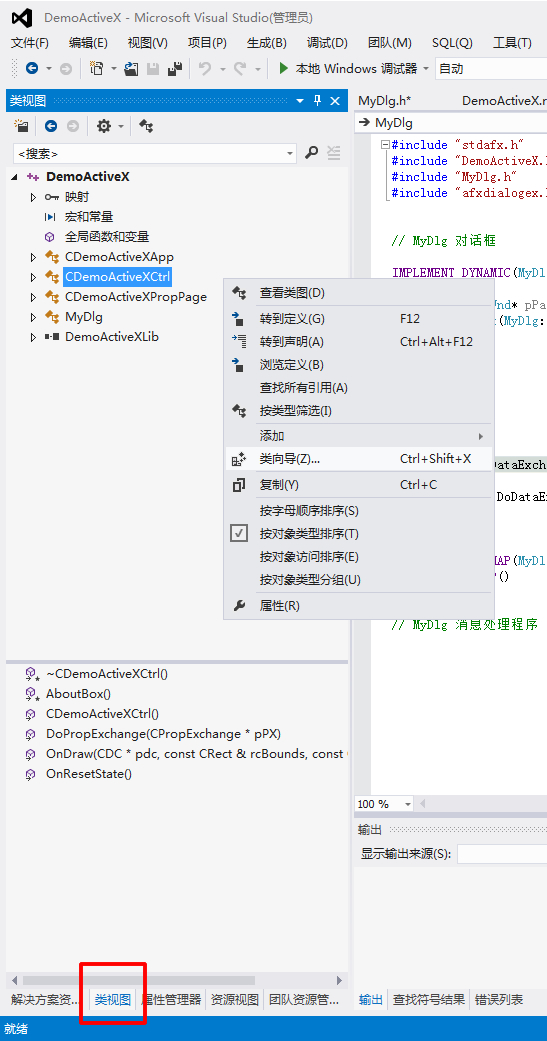
Task: Expand the DemoActiveXLib node
Action: tap(33, 337)
